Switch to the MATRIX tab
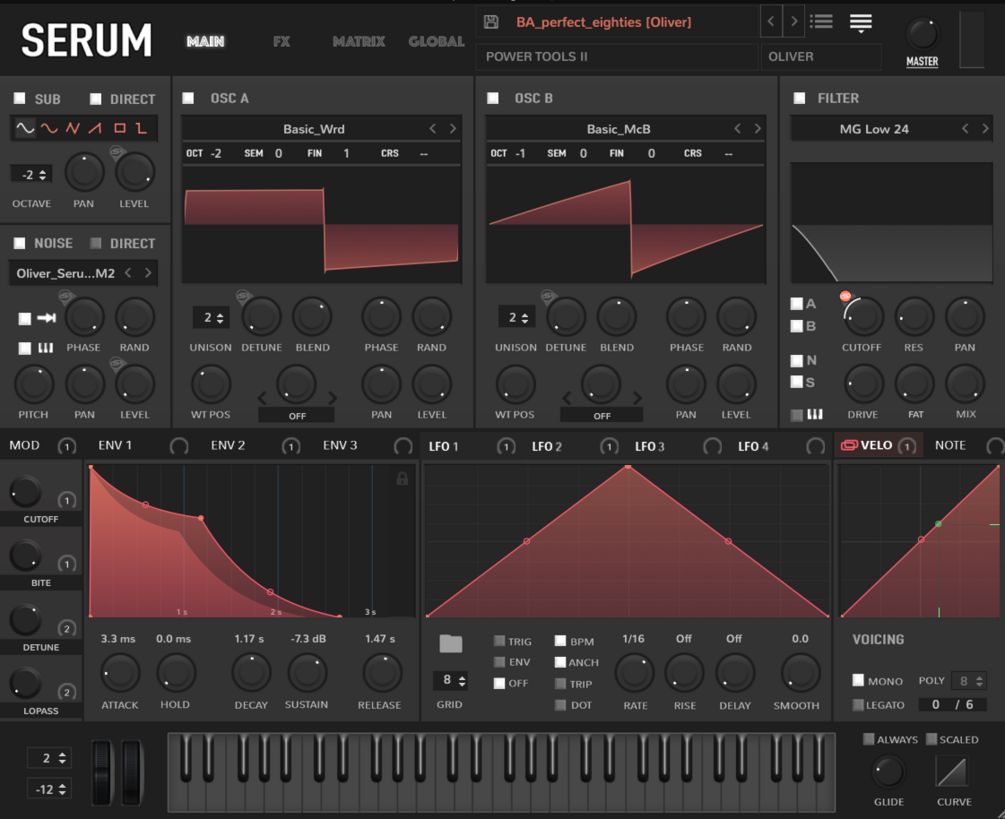 tap(358, 42)
